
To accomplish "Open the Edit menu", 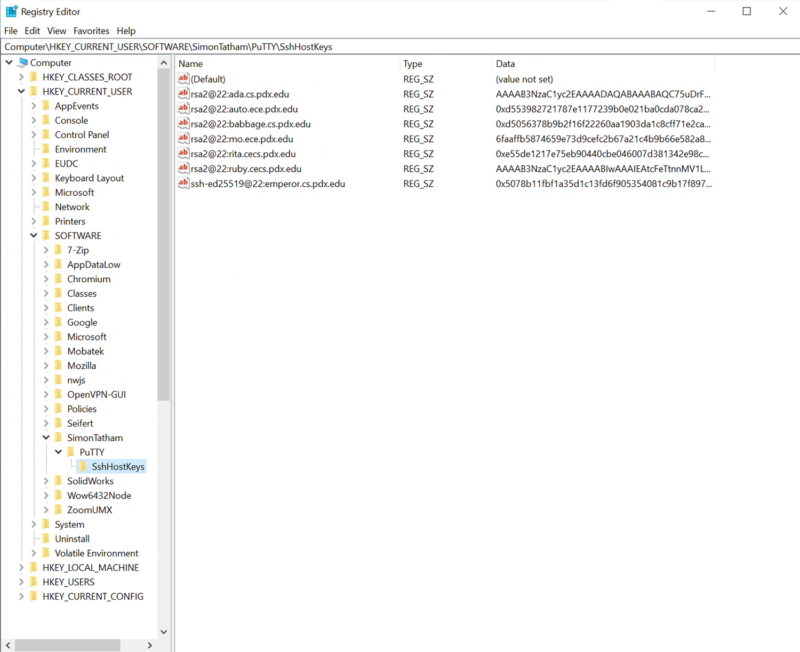I will coord(32,30).
